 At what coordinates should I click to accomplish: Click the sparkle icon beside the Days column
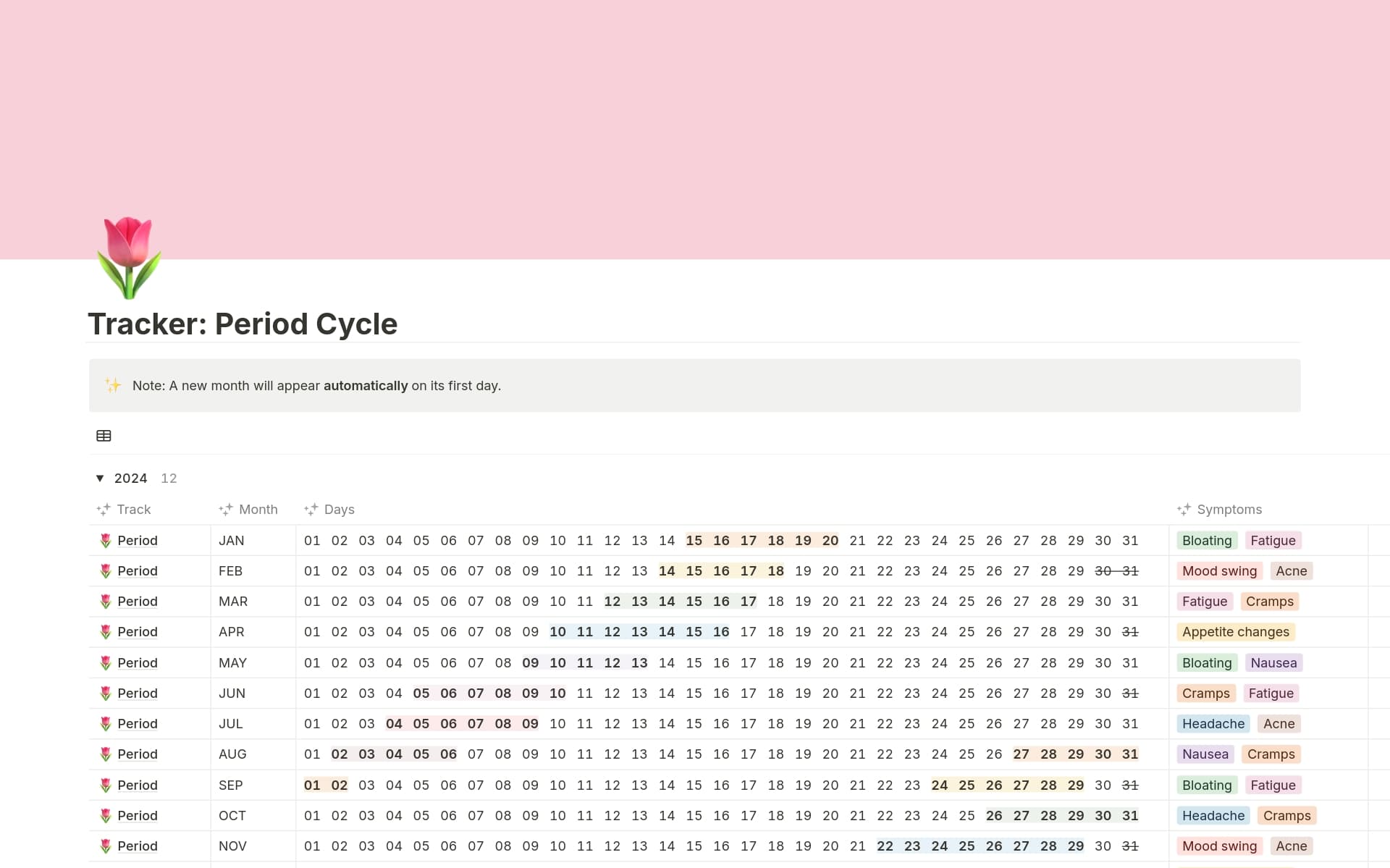click(x=312, y=509)
